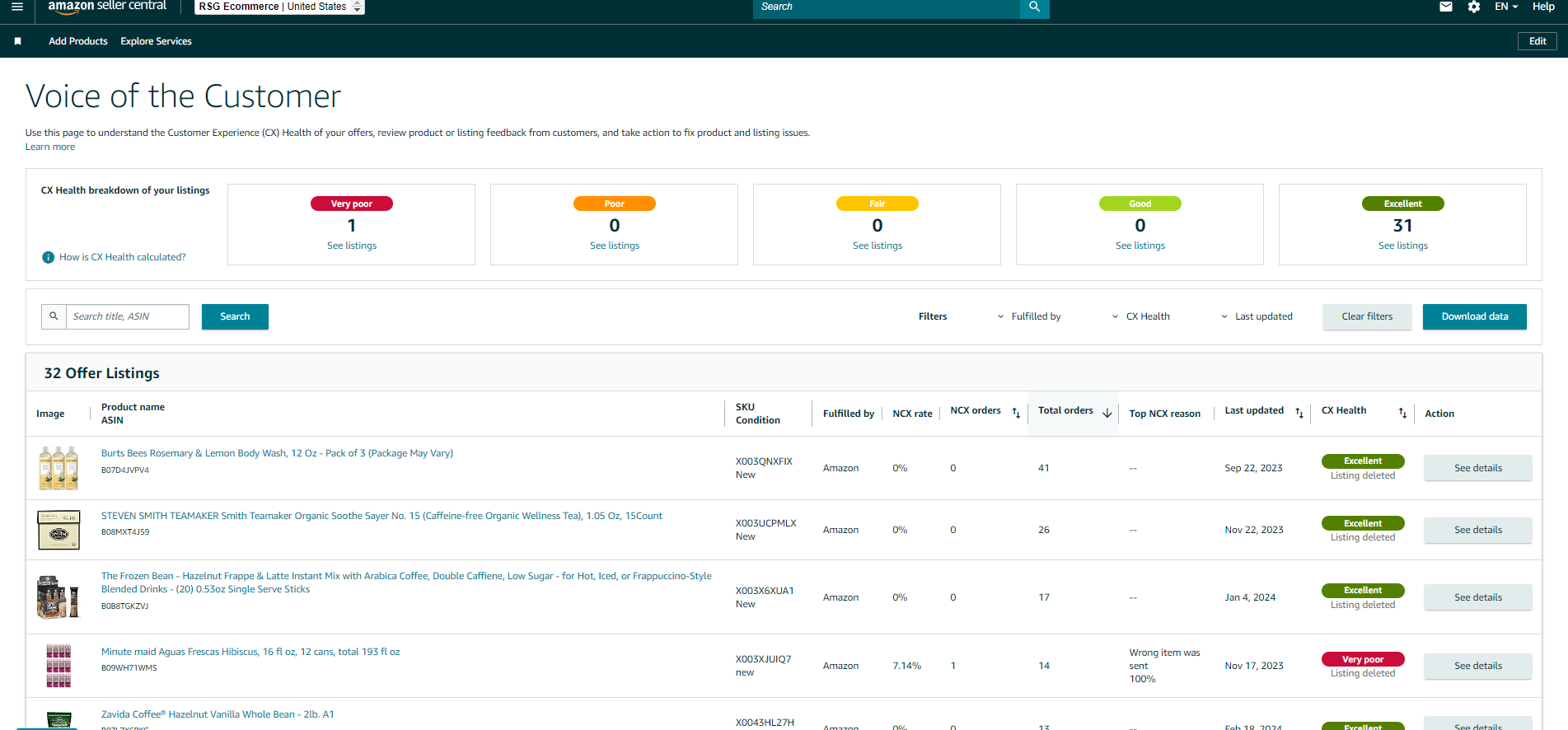This screenshot has height=730, width=1568.
Task: Click the Amazon Seller Central logo
Action: click(107, 7)
